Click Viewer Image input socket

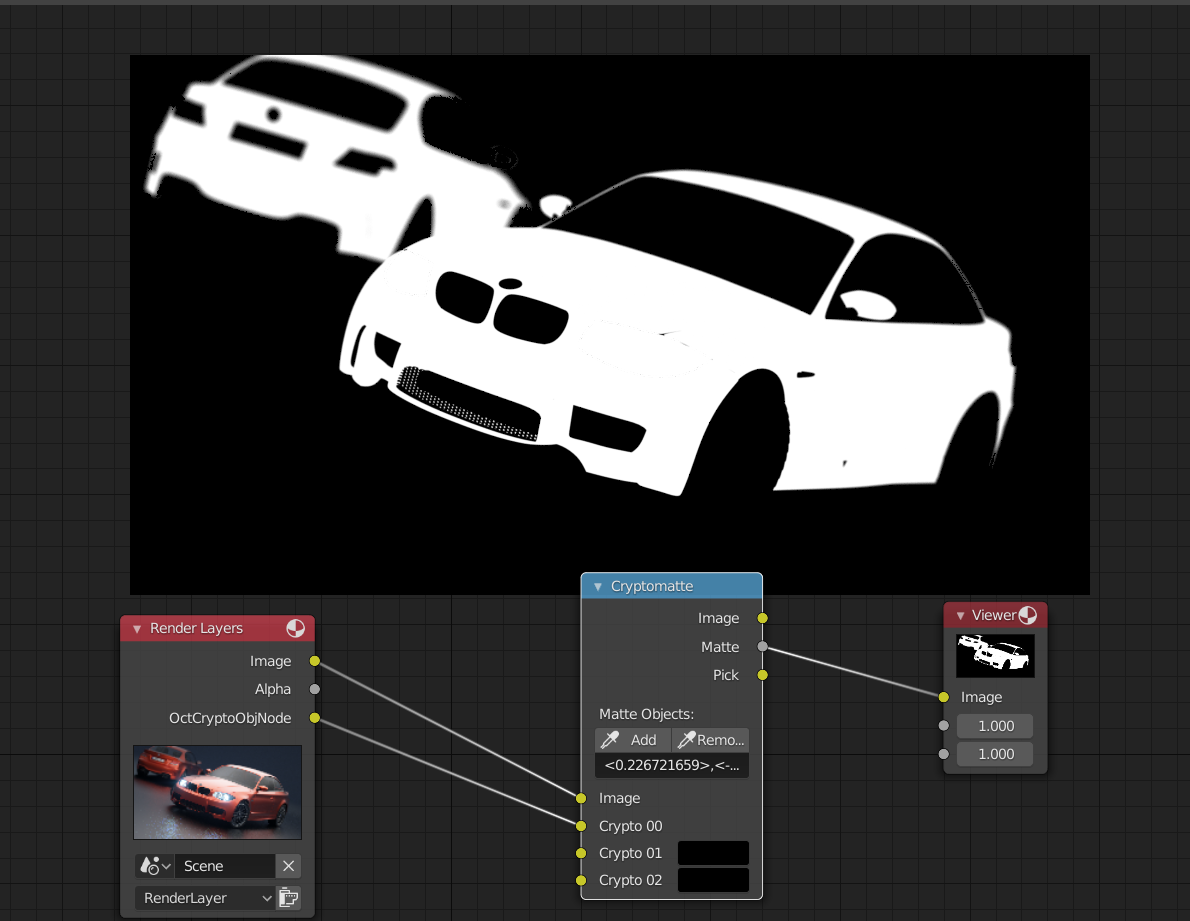tap(944, 697)
